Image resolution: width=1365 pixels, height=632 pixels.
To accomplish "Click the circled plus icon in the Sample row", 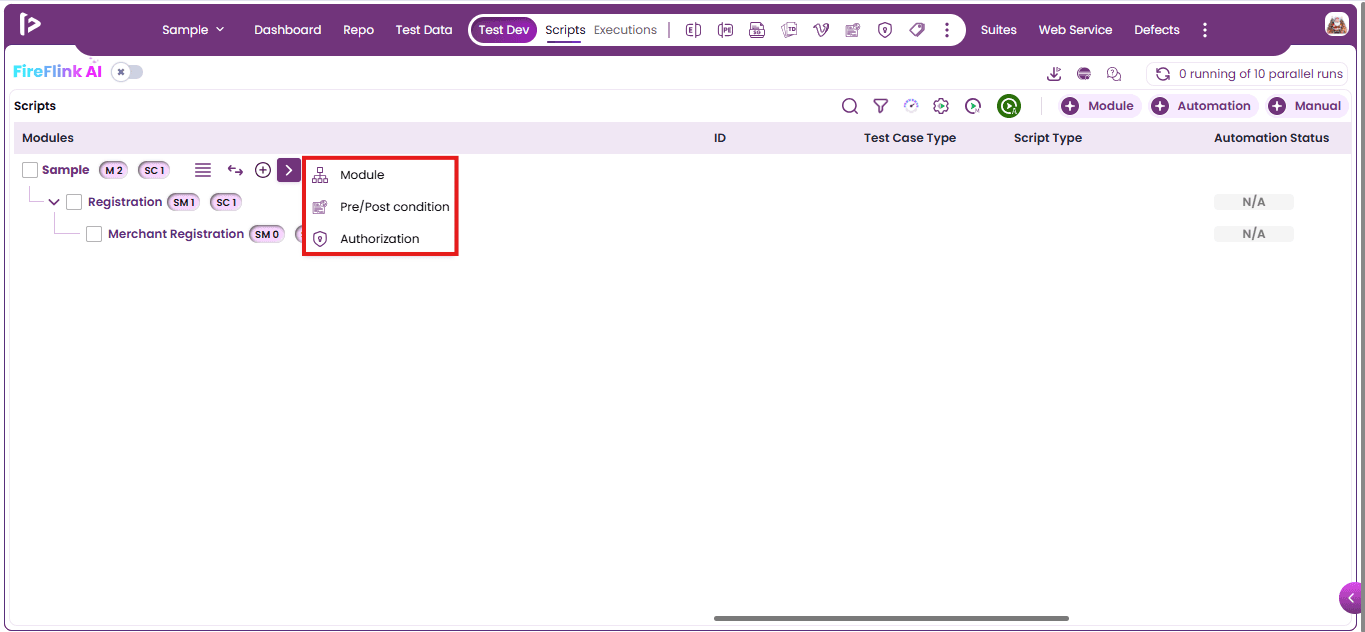I will (263, 170).
